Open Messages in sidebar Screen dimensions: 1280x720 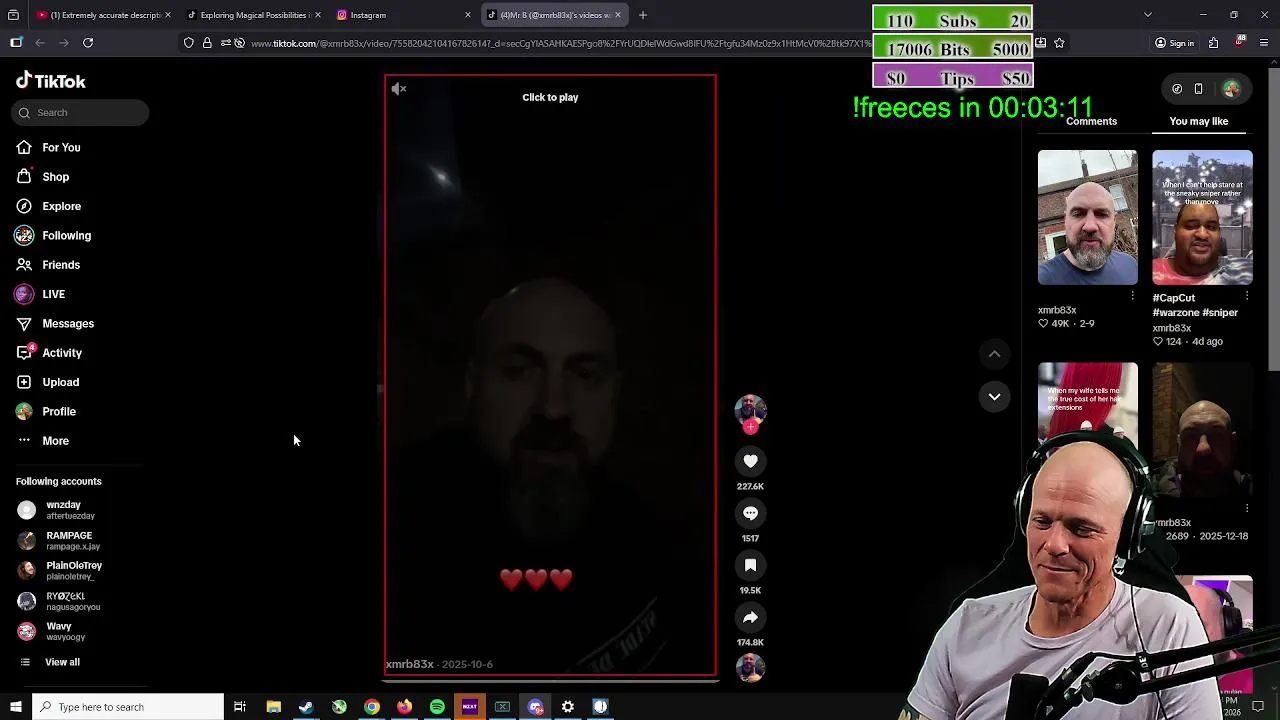[67, 324]
